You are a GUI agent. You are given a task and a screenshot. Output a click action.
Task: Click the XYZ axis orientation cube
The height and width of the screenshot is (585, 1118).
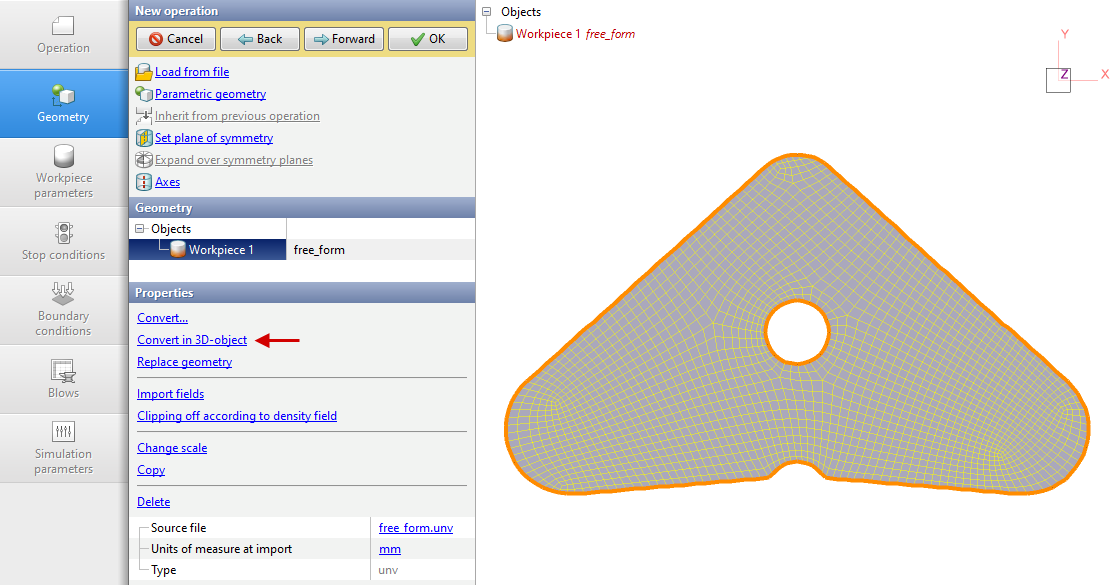[x=1058, y=80]
